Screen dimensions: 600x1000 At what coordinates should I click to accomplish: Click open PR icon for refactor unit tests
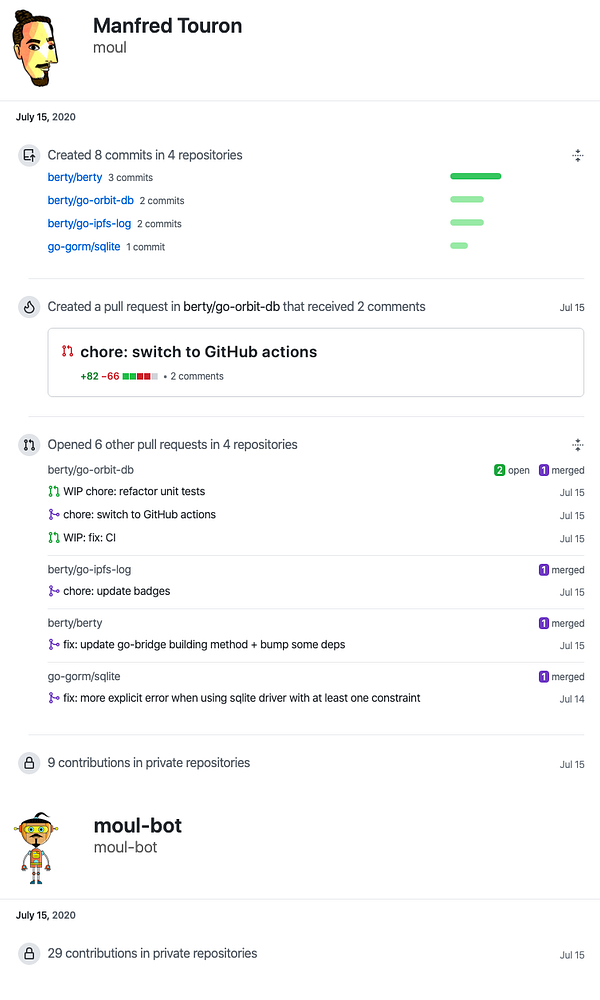tap(54, 492)
